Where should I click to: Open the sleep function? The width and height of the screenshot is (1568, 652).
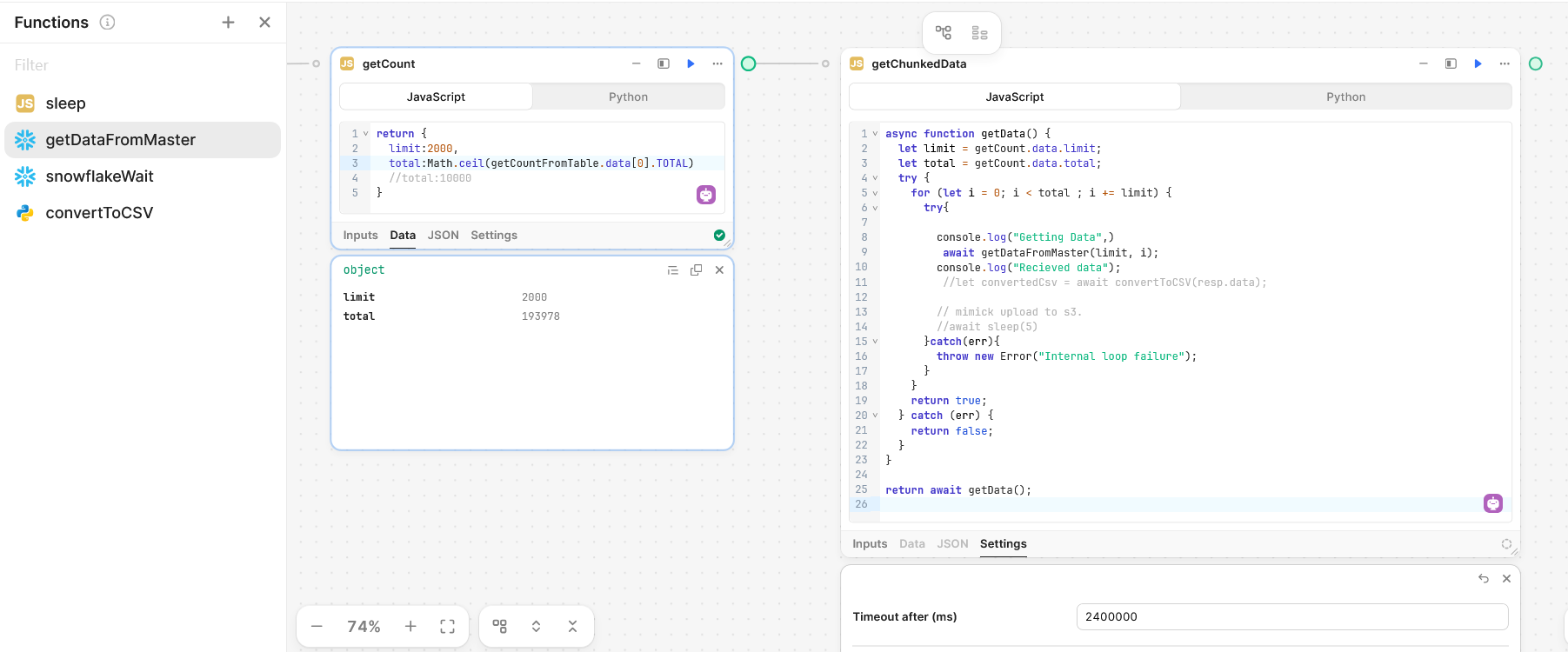(x=143, y=103)
